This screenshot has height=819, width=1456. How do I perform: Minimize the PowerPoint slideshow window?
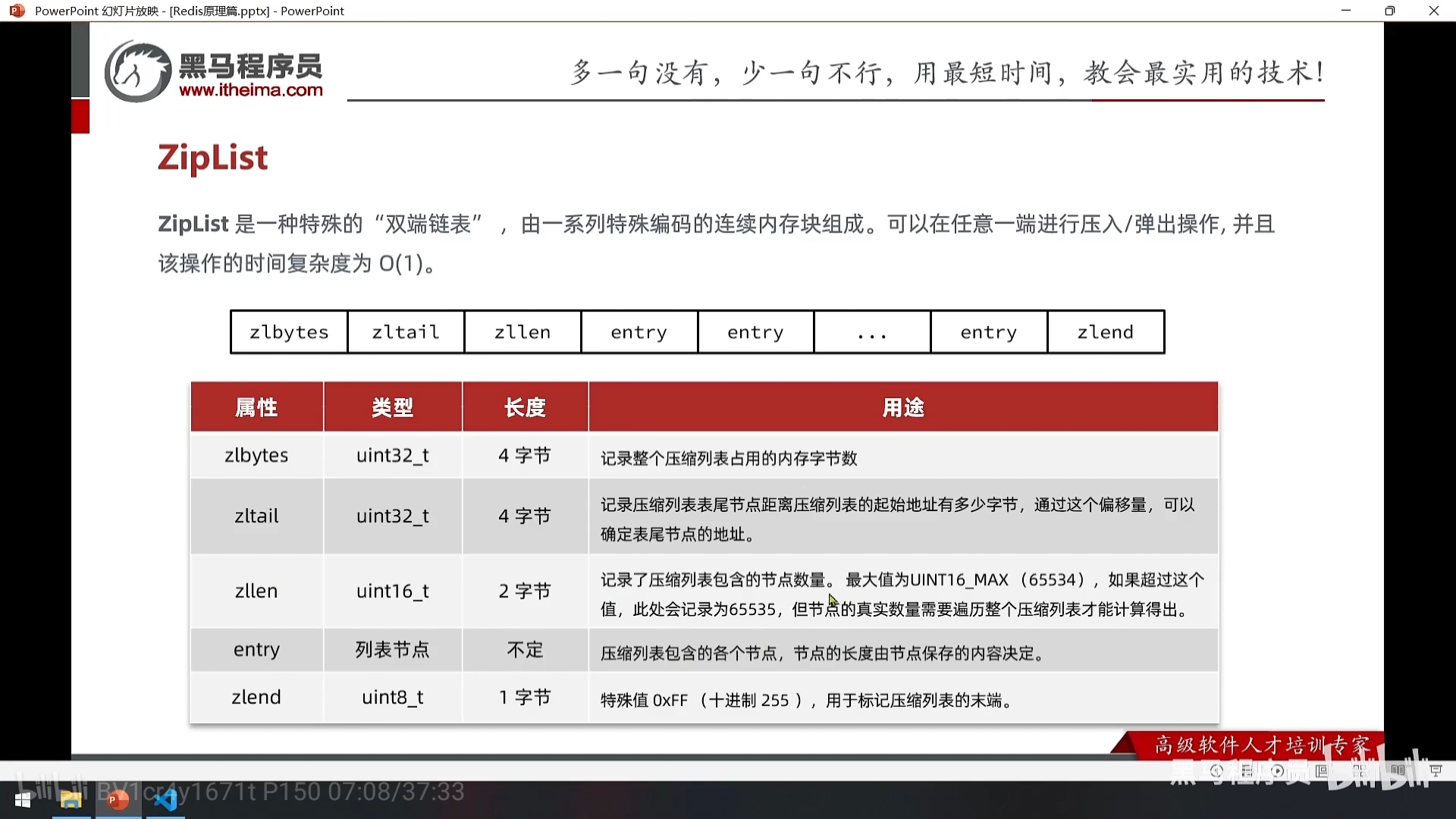coord(1346,11)
